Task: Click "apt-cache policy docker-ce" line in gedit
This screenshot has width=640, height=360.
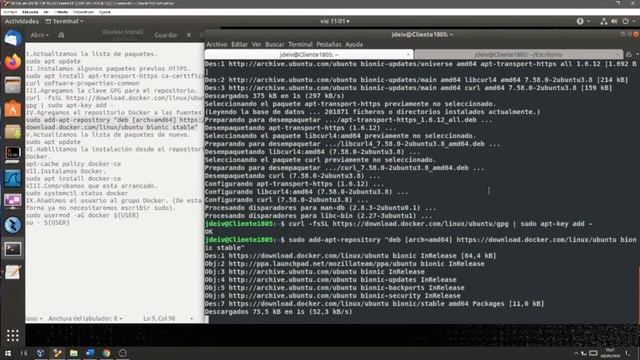Action: tap(73, 164)
